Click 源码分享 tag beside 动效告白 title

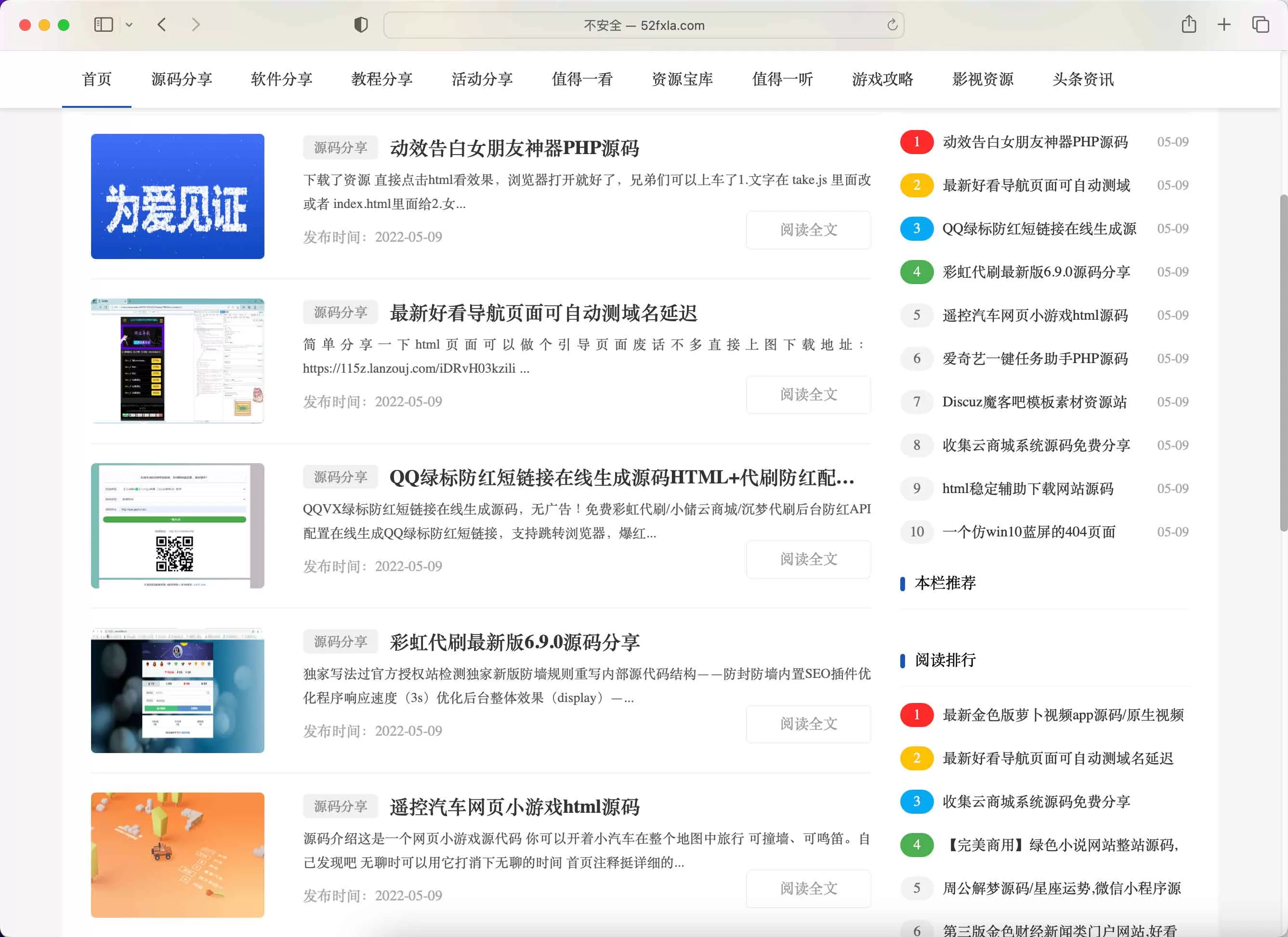(x=340, y=147)
